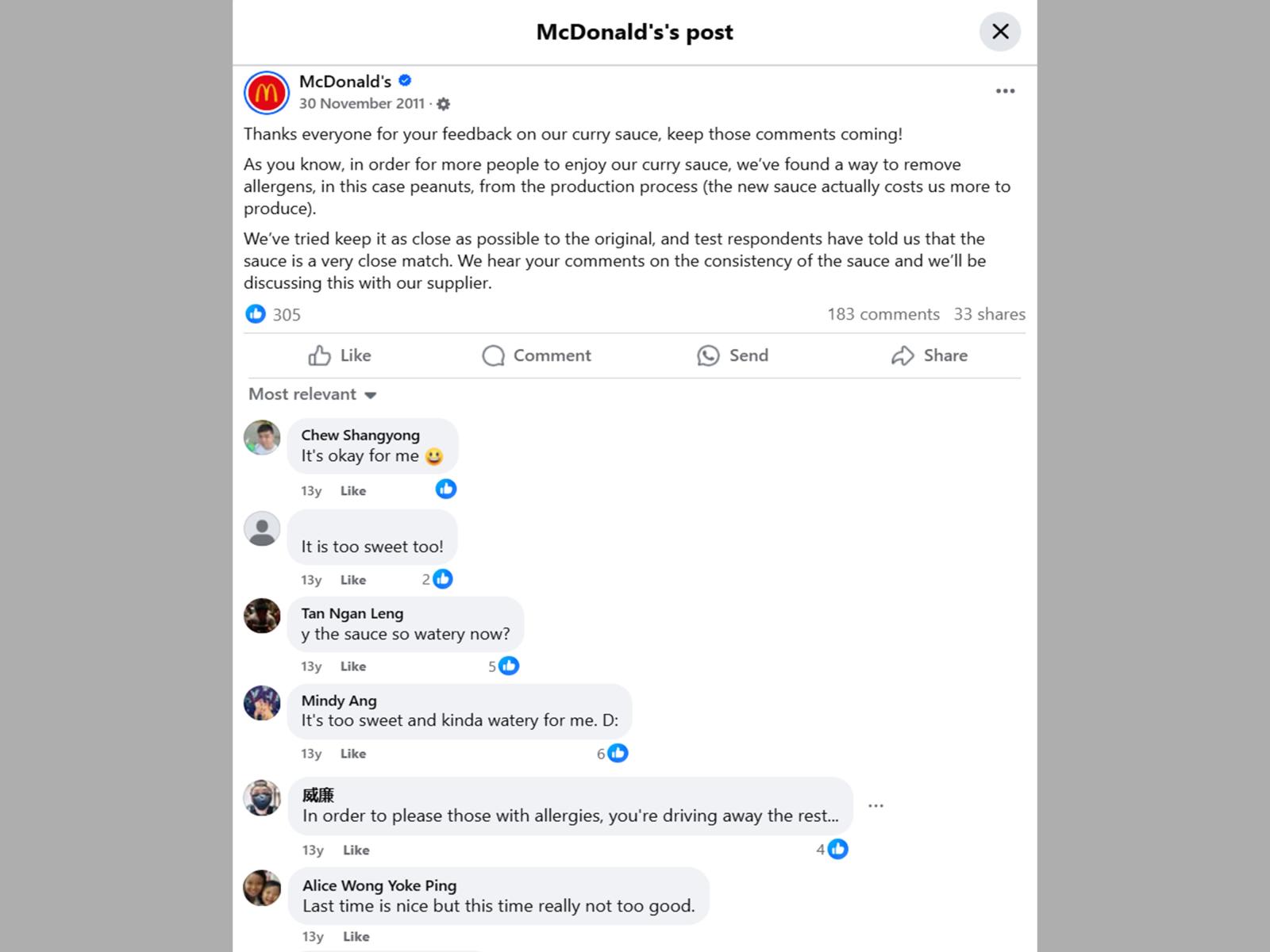Screen dimensions: 1270x952
Task: Open Chew Shangyong's profile name link
Action: coord(360,435)
